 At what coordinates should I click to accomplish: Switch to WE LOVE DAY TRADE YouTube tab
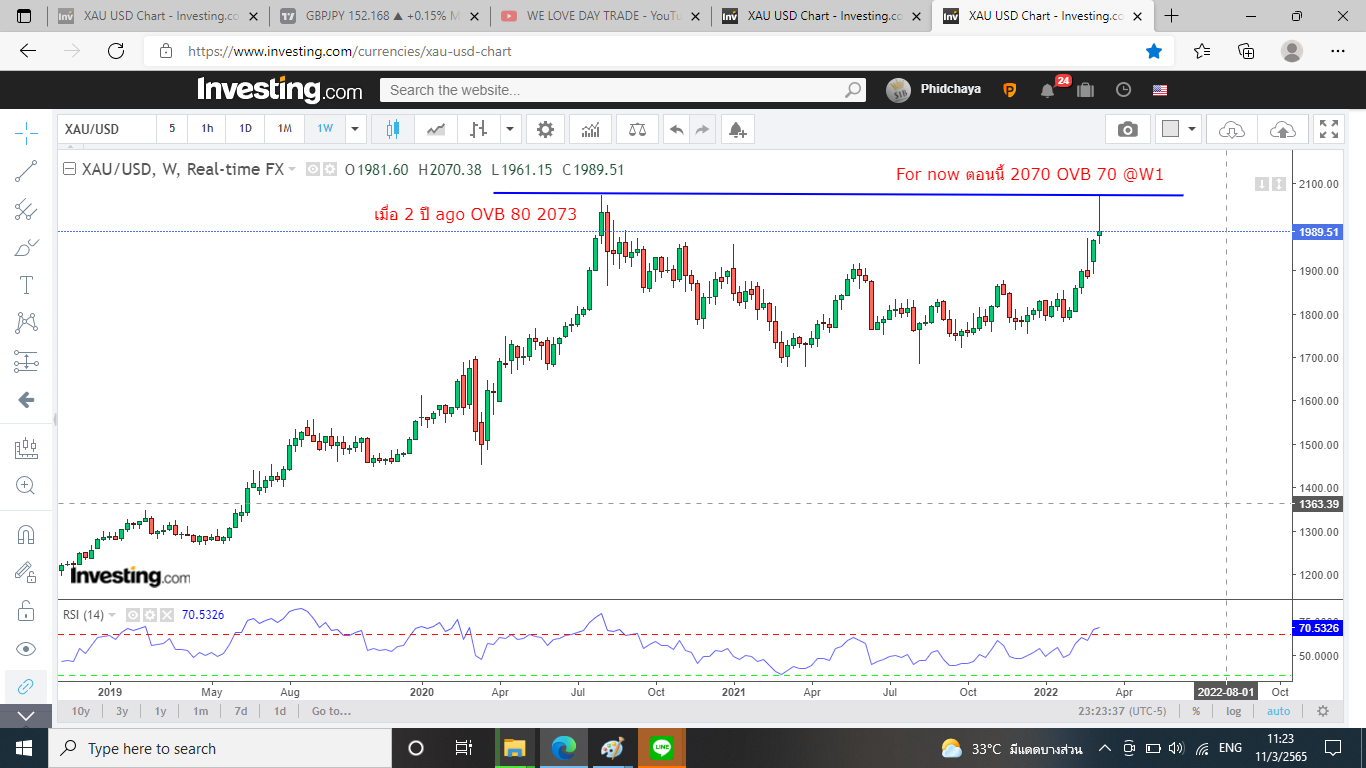click(599, 16)
